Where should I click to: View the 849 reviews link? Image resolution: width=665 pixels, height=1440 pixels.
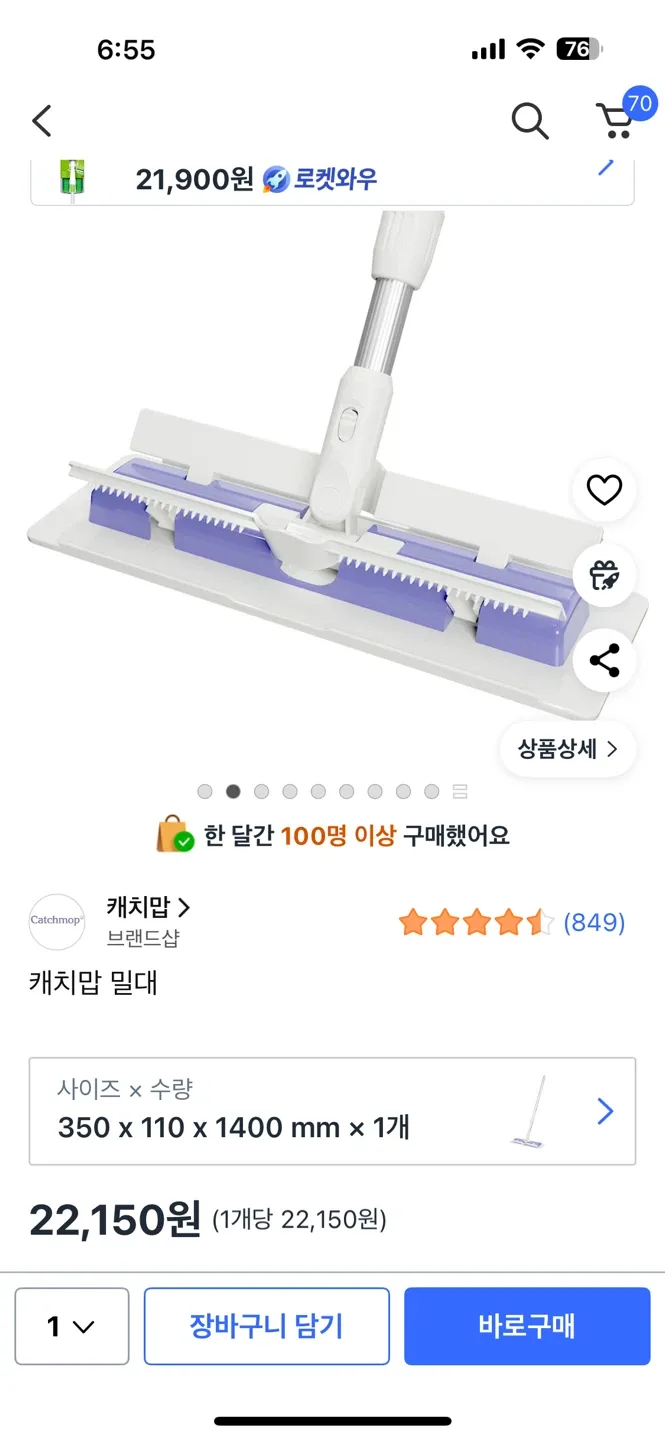(594, 922)
